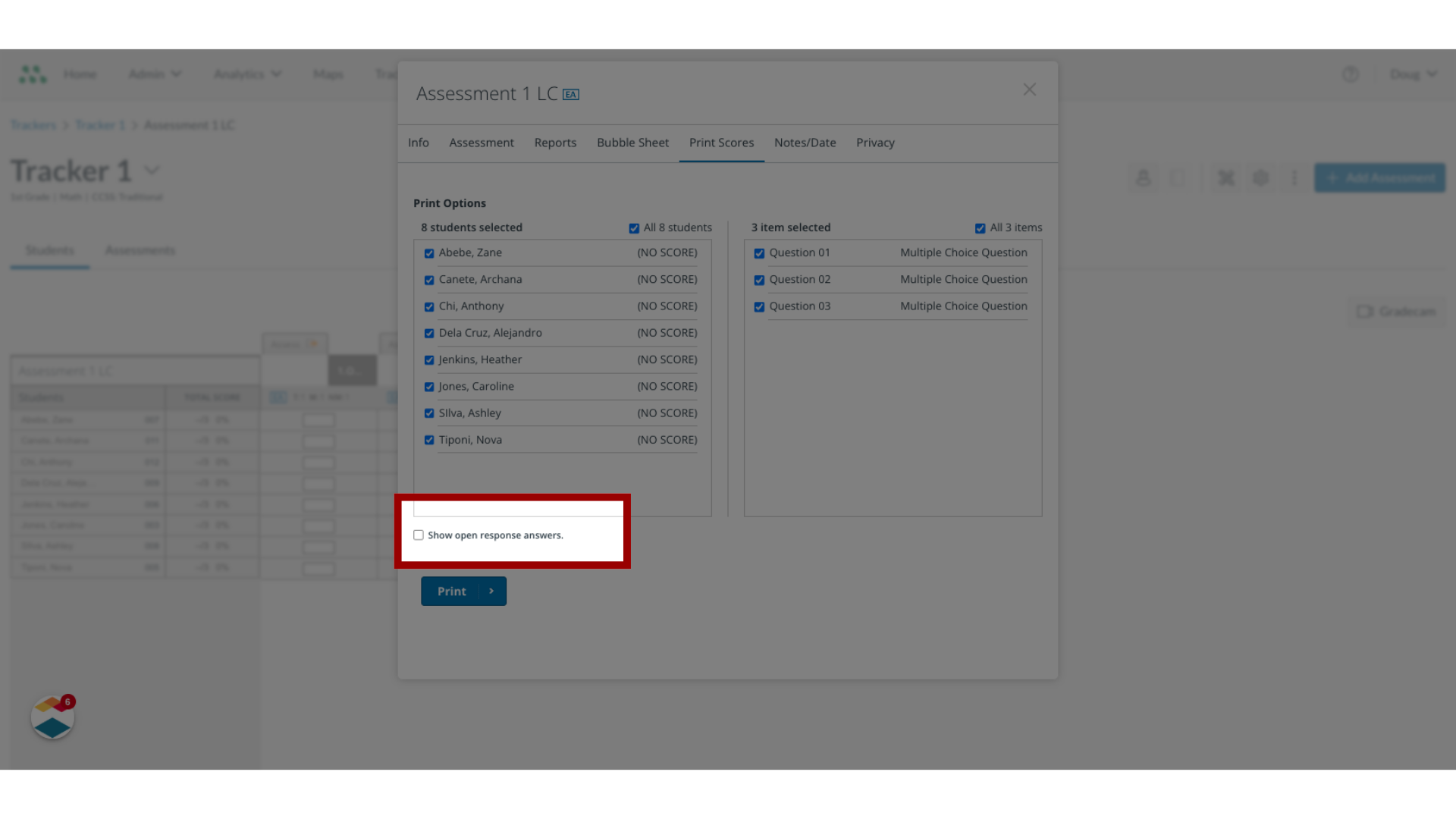
Task: Open the Notes/Date tab
Action: [x=805, y=143]
